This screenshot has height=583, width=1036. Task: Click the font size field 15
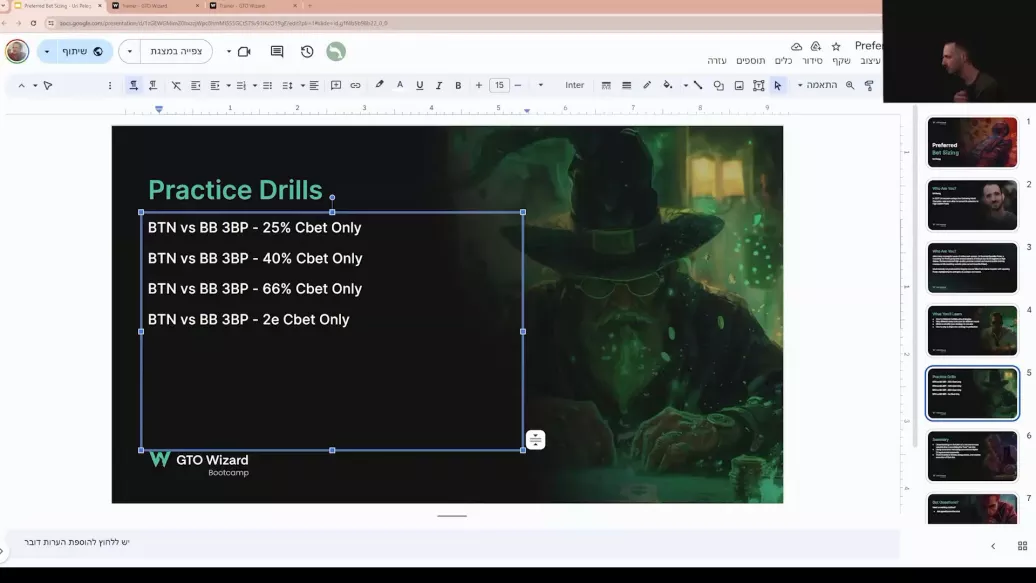coord(499,85)
